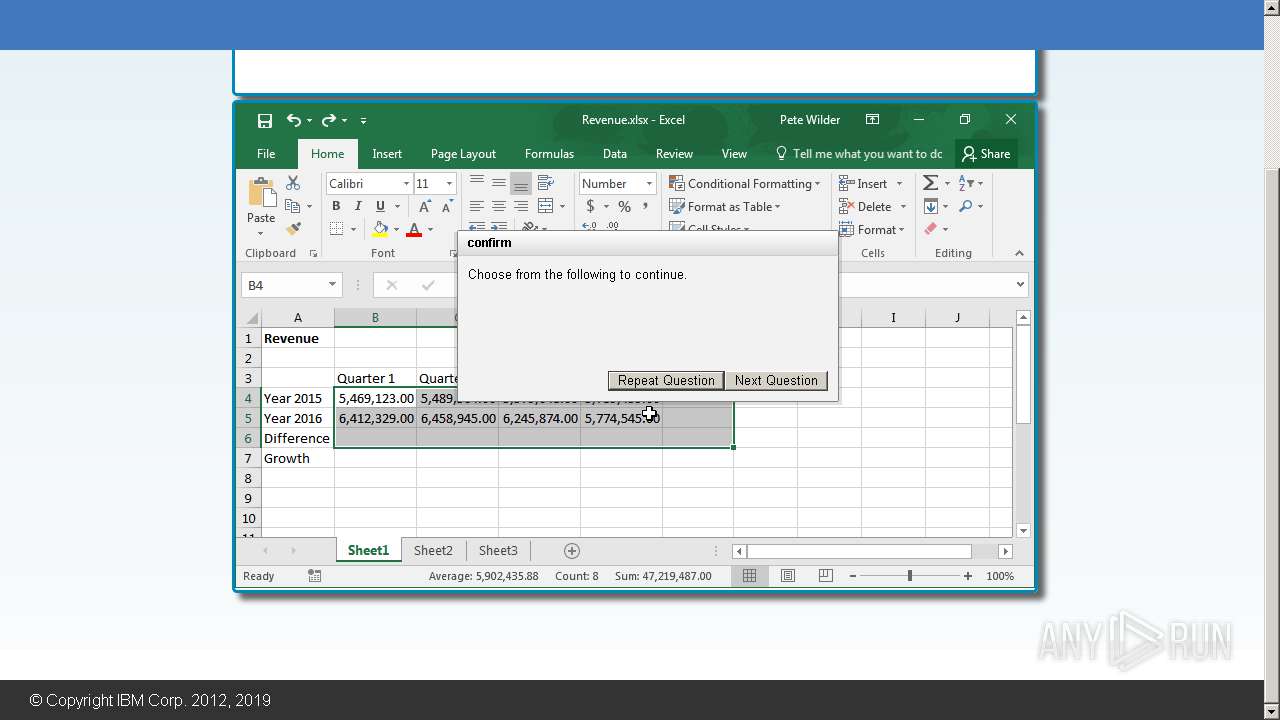The height and width of the screenshot is (720, 1280).
Task: Switch to the Page Layout tab
Action: pyautogui.click(x=463, y=154)
